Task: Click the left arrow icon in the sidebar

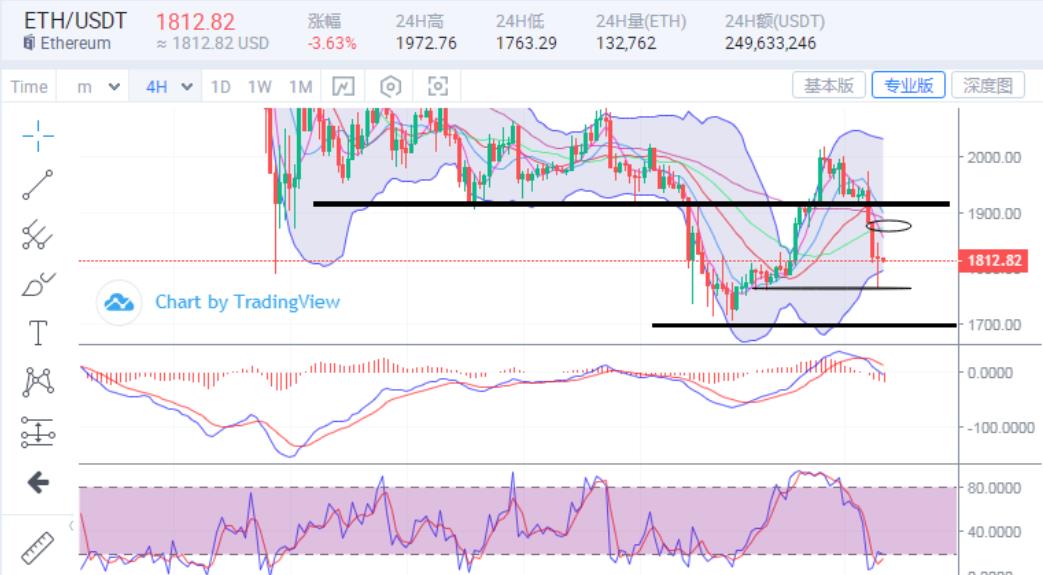Action: tap(38, 483)
